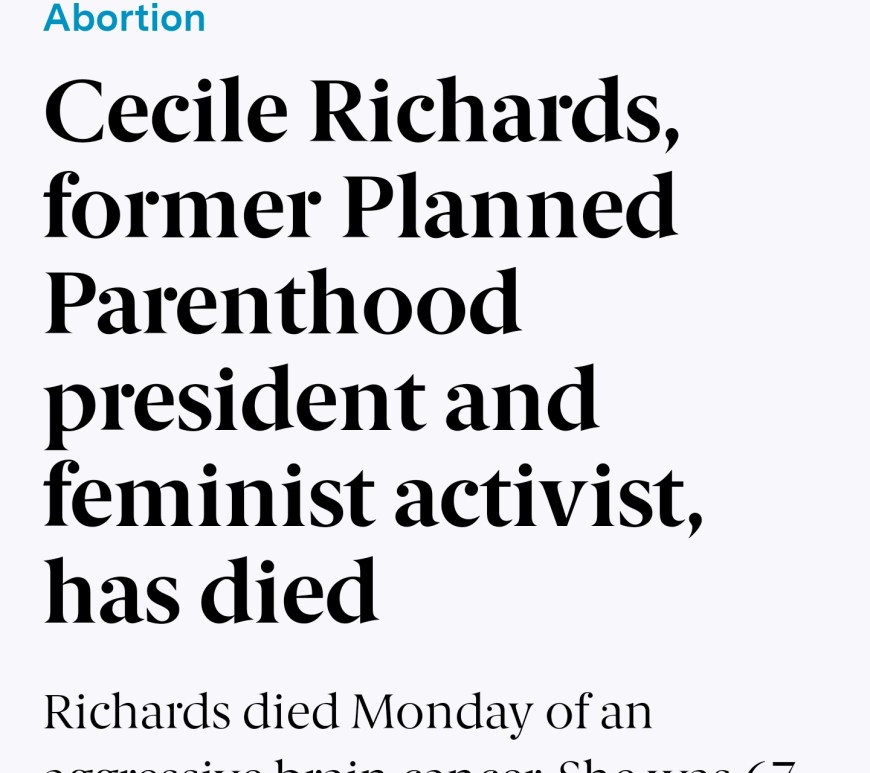Click the bold word "died" ending the headline
The image size is (870, 773).
[x=289, y=590]
